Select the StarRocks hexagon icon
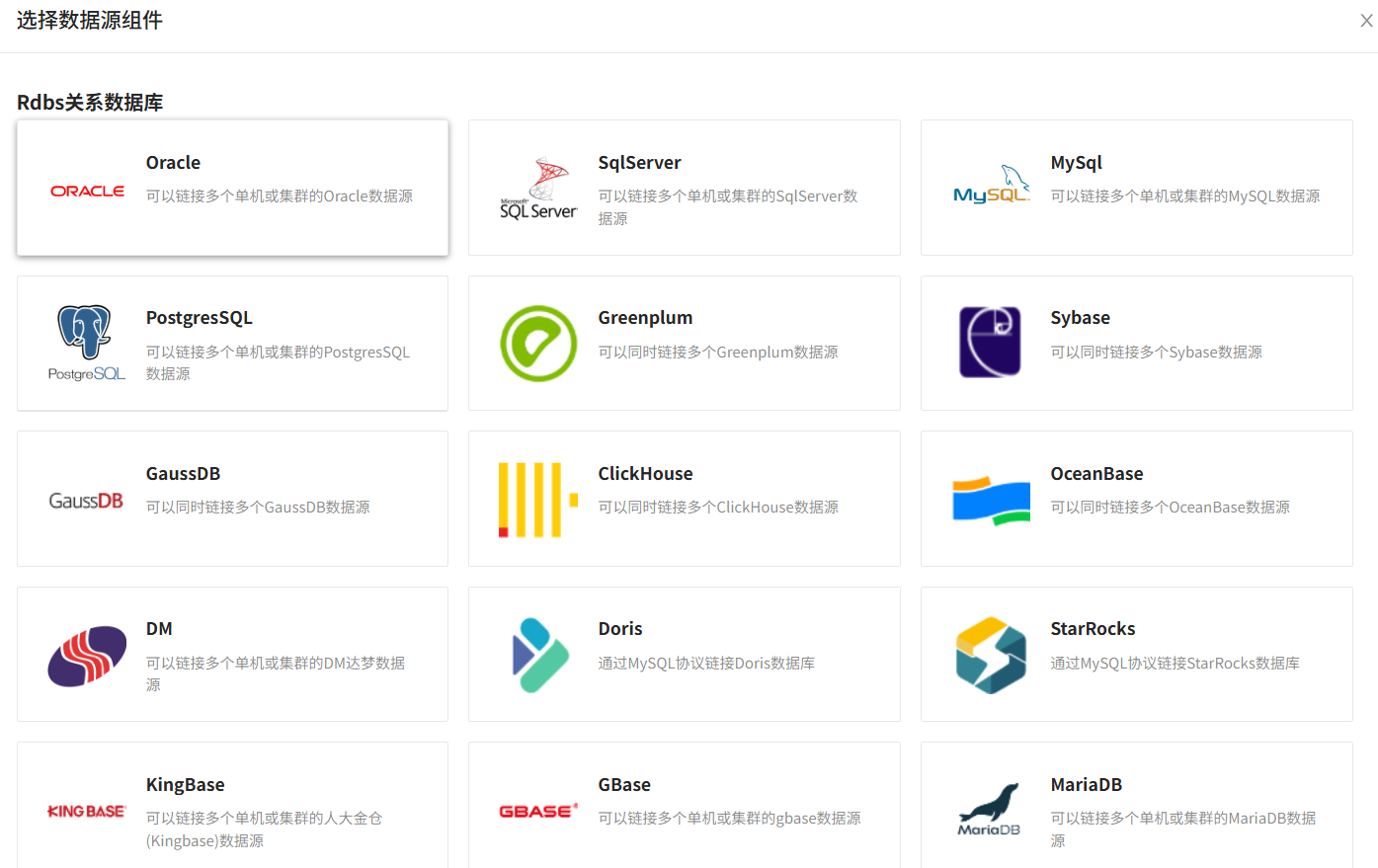The height and width of the screenshot is (868, 1378). pyautogui.click(x=992, y=654)
